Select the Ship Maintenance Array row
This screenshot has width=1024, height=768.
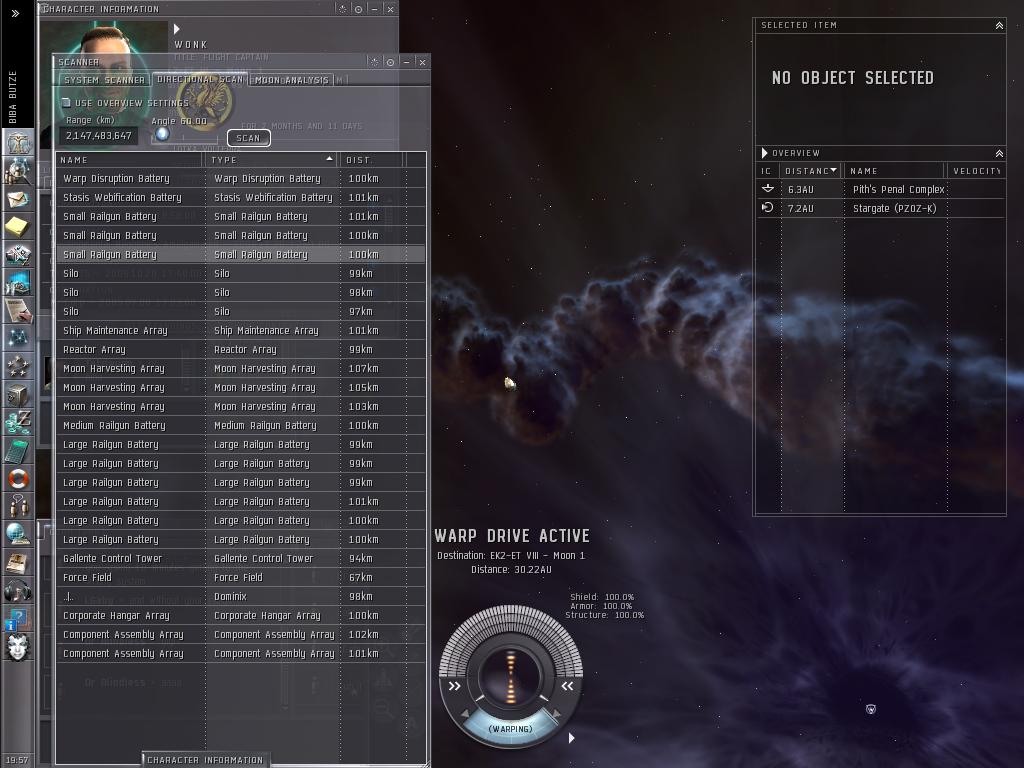click(x=241, y=330)
